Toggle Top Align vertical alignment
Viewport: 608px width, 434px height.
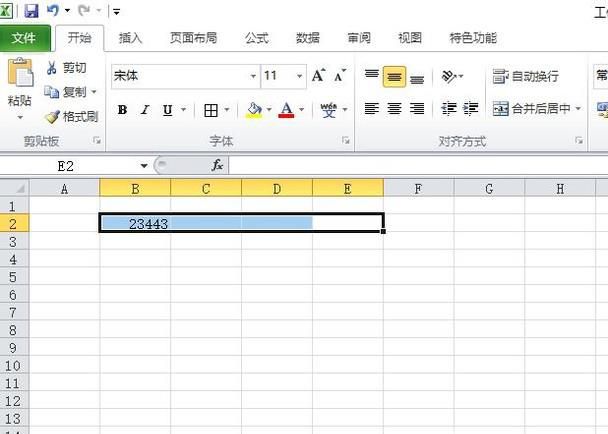coord(371,76)
